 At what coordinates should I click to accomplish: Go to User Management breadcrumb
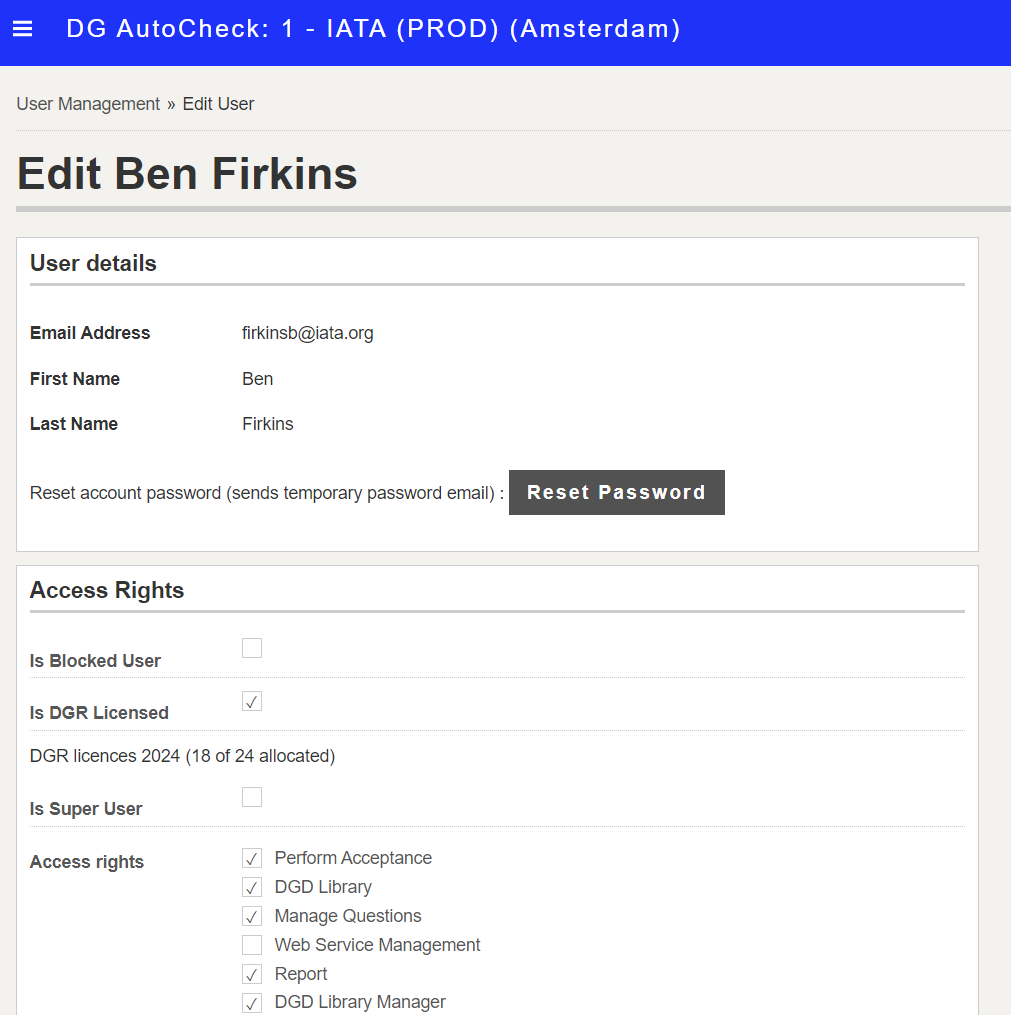click(88, 104)
